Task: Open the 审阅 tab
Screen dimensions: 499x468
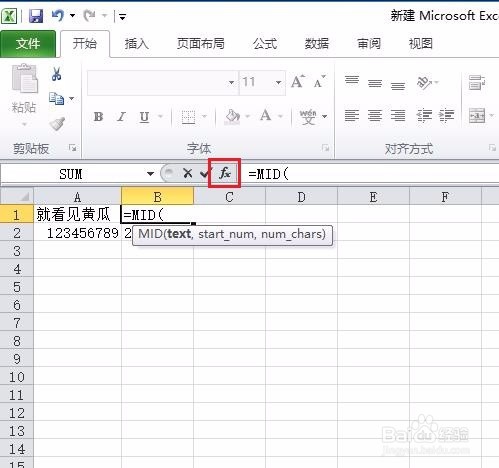Action: [x=369, y=44]
